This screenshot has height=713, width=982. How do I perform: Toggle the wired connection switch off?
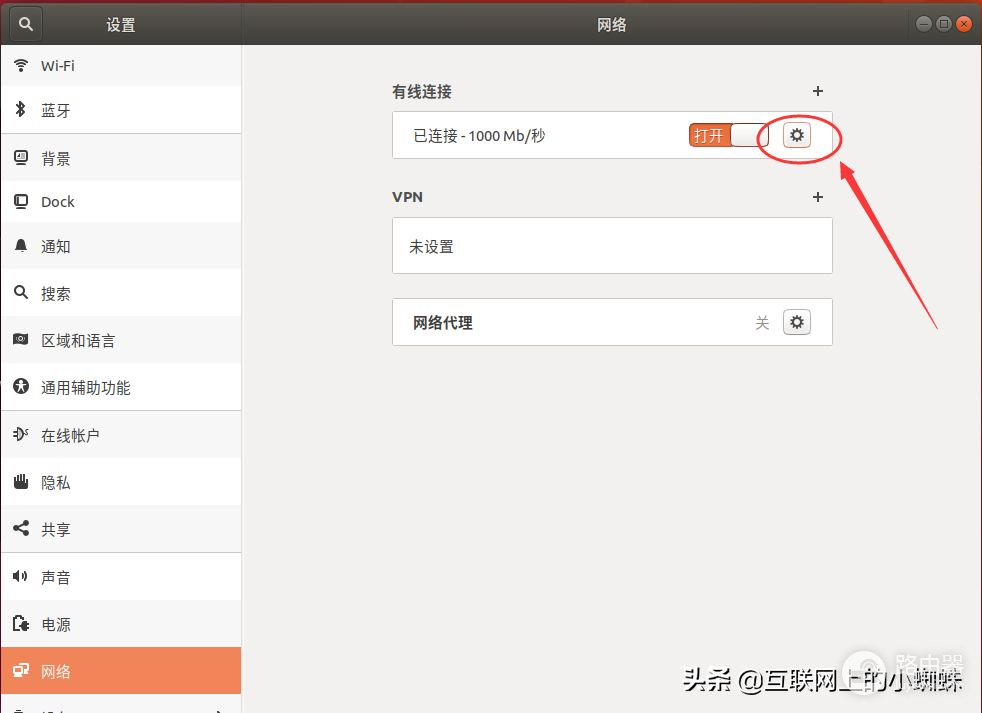pyautogui.click(x=728, y=135)
